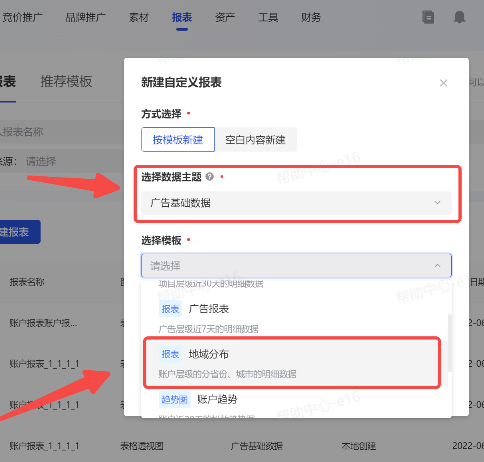Click the help icon beside 选择数据主题
This screenshot has width=484, height=462.
[210, 177]
